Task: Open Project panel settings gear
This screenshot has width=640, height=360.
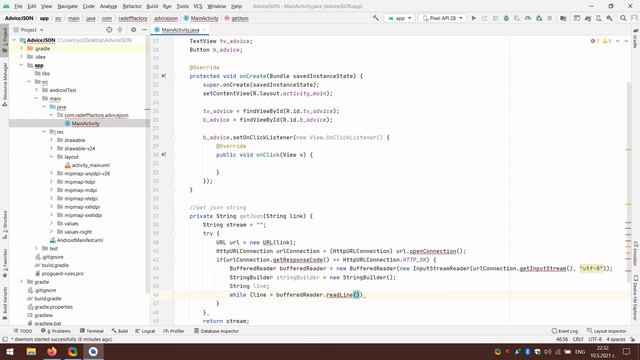Action: point(133,30)
